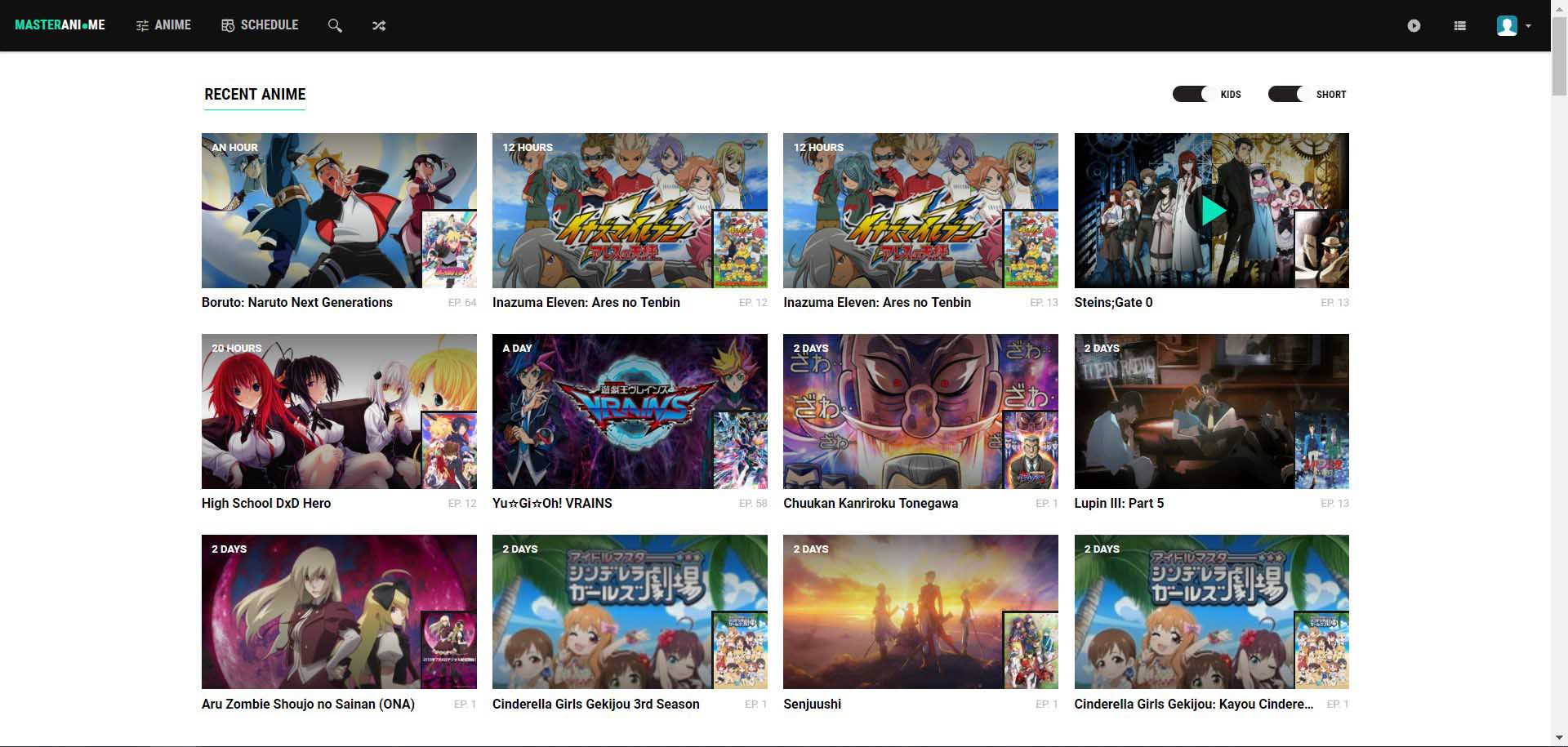Image resolution: width=1568 pixels, height=747 pixels.
Task: Click the Chuukan Kanriroku Tonegawa thumbnail
Action: [920, 411]
